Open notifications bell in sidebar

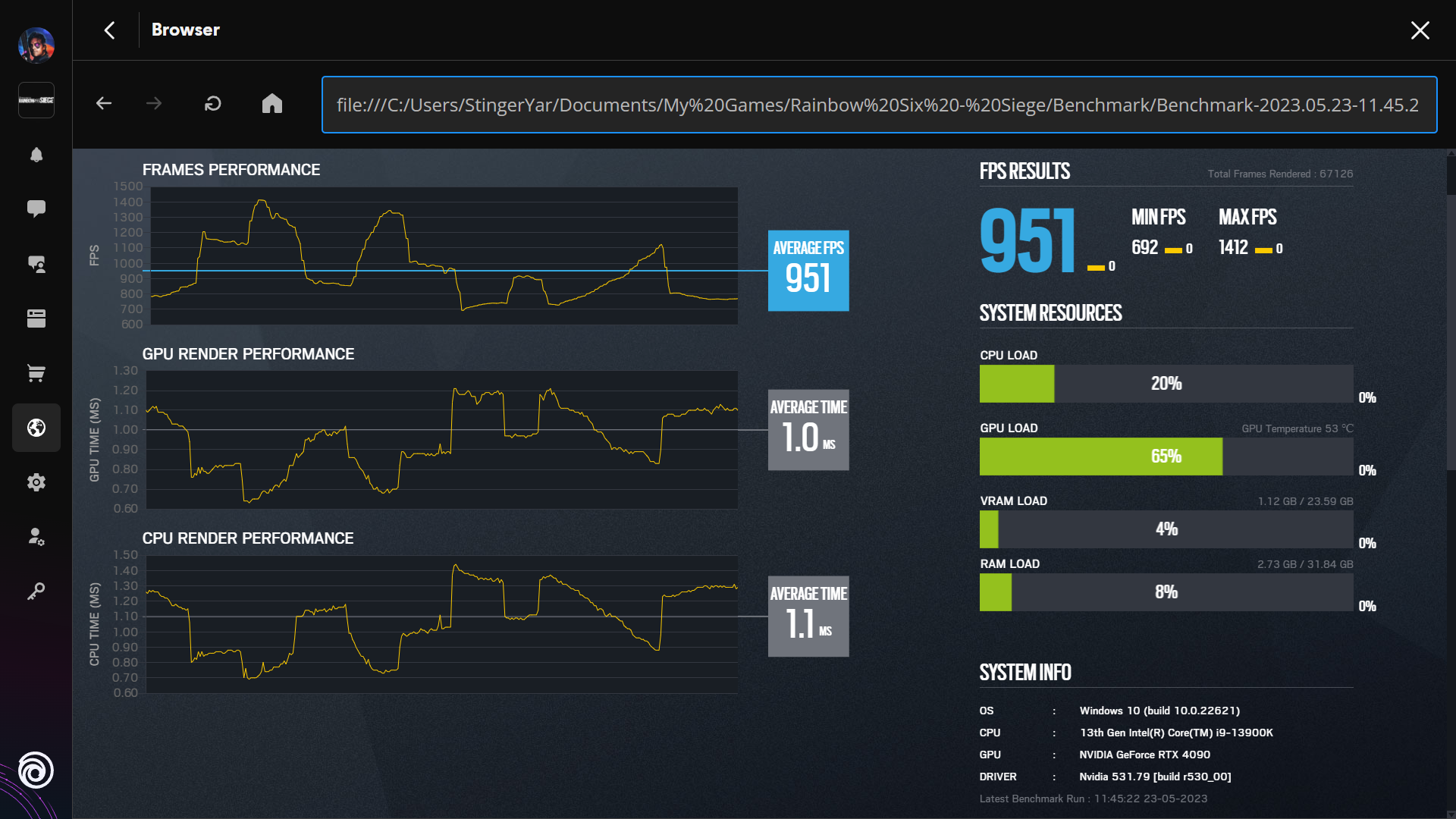pyautogui.click(x=36, y=155)
